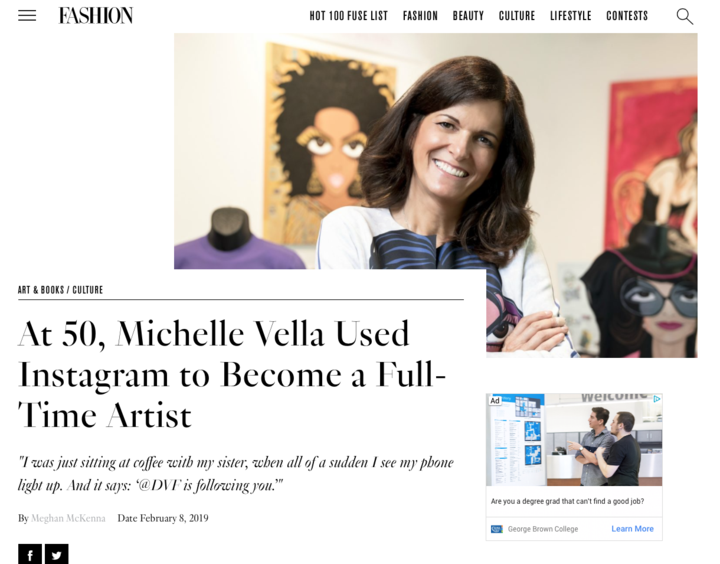Click the Ad badge label

pos(495,400)
